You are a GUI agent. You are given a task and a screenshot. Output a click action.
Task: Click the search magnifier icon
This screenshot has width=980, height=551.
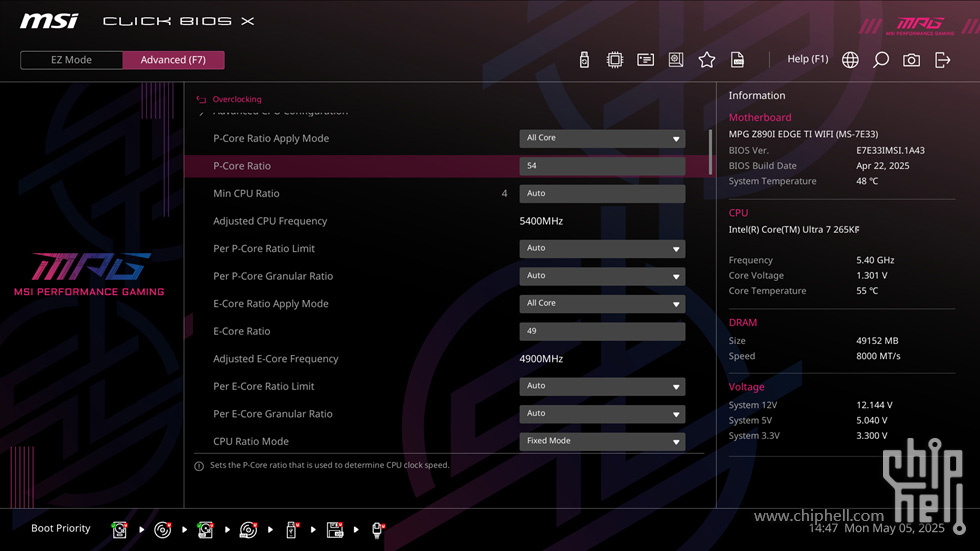(x=881, y=60)
